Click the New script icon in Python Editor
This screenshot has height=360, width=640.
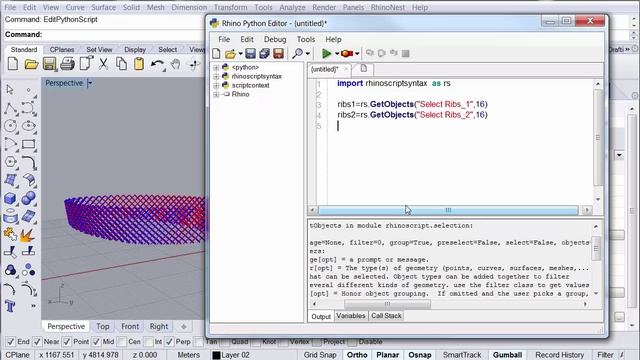pos(216,53)
